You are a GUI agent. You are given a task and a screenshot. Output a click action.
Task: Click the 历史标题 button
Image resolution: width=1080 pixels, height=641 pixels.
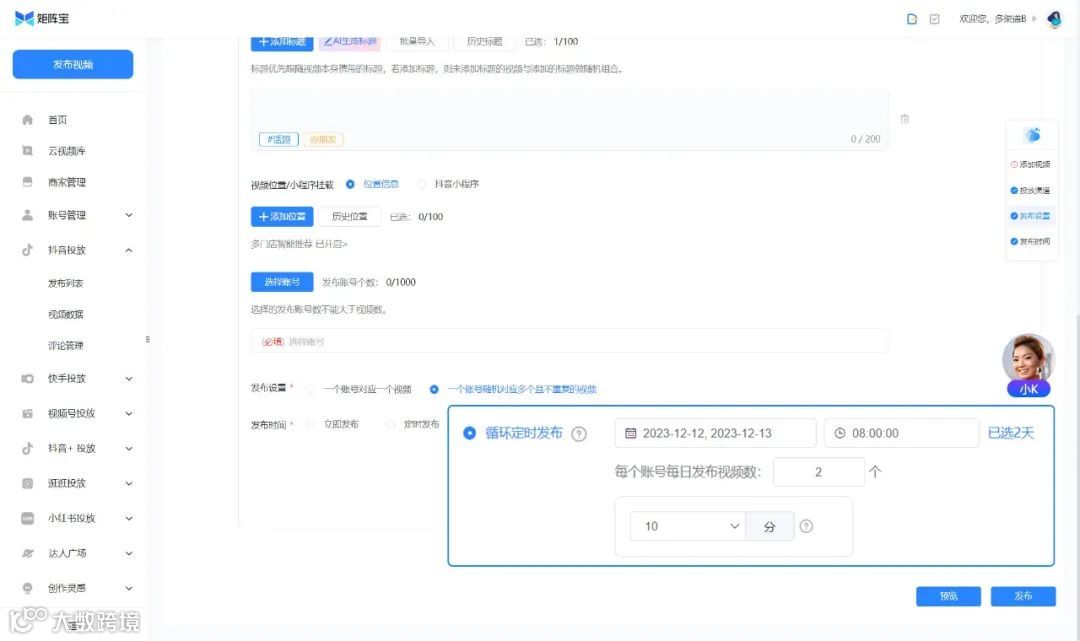click(x=483, y=41)
